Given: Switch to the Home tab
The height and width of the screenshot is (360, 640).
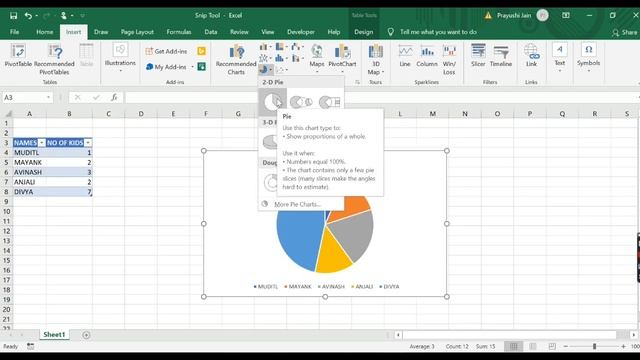Looking at the screenshot, I should click(44, 32).
